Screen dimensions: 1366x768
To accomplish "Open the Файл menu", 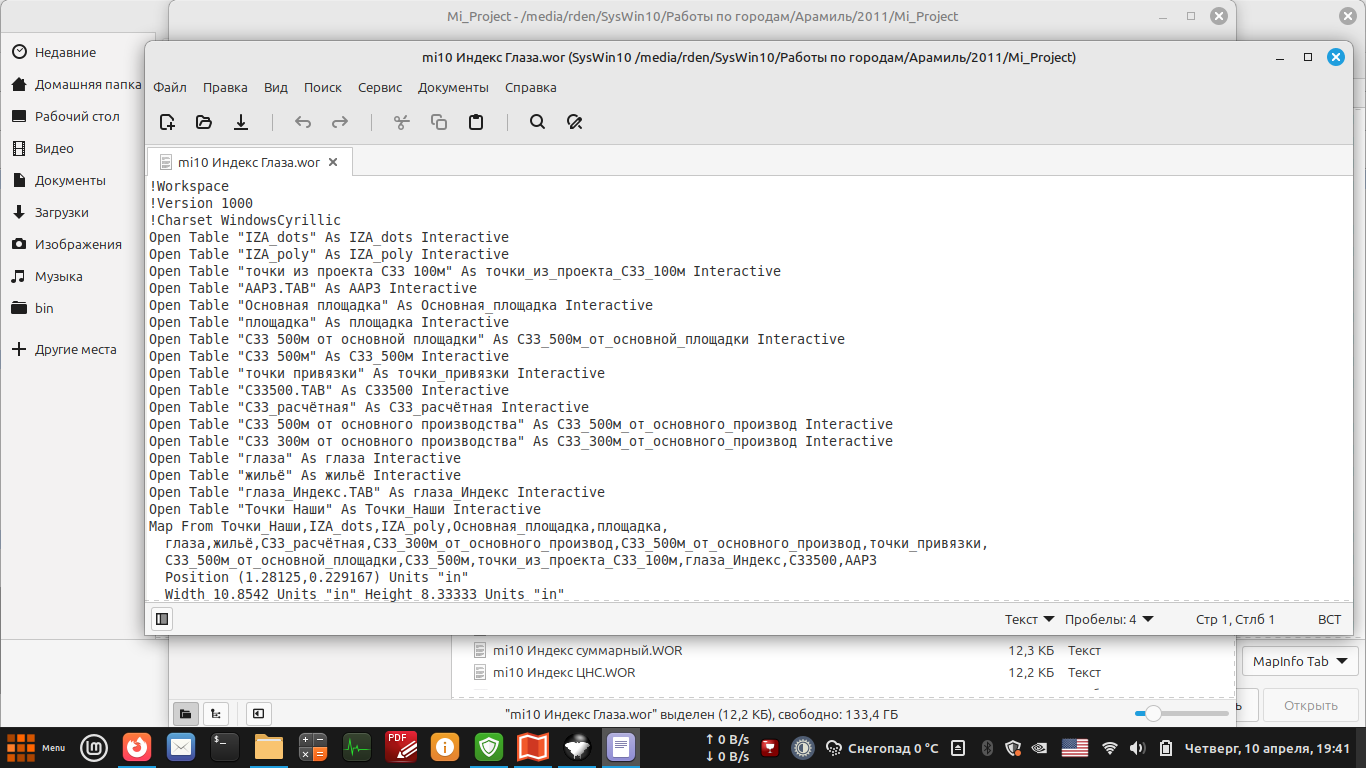I will tap(170, 87).
